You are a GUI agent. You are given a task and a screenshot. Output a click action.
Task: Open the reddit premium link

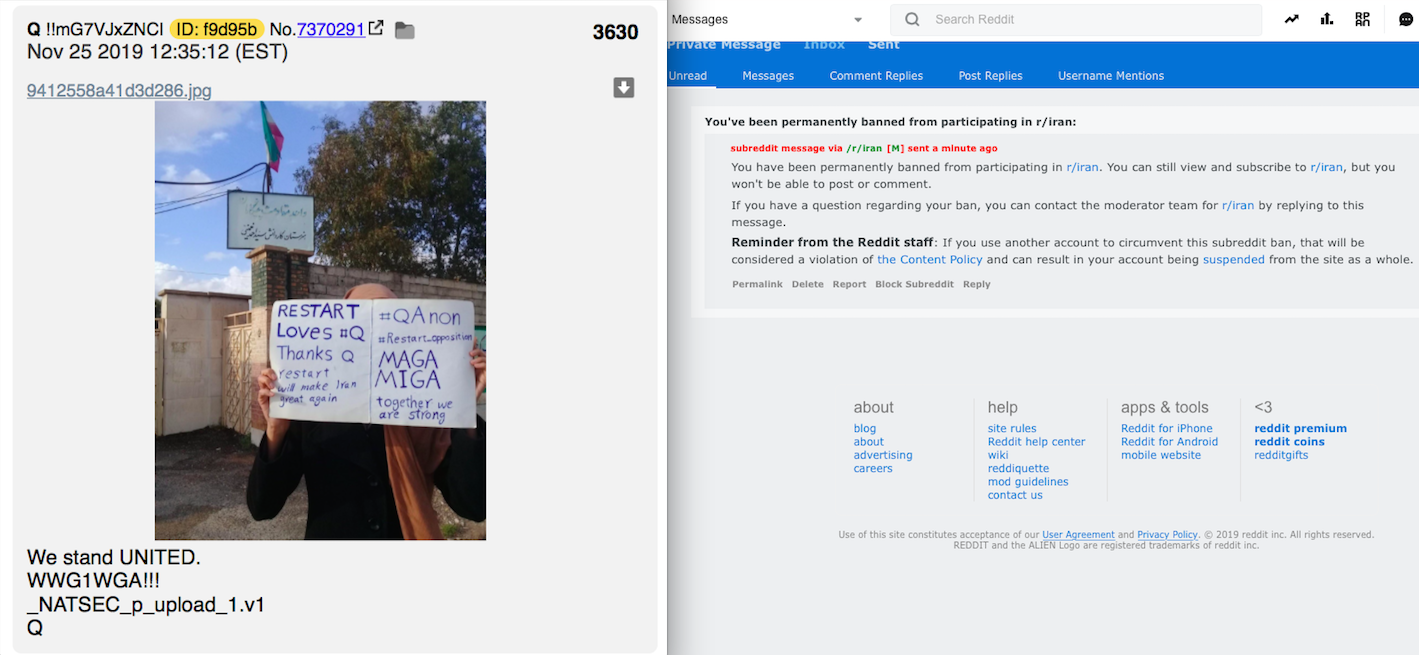pos(1300,428)
